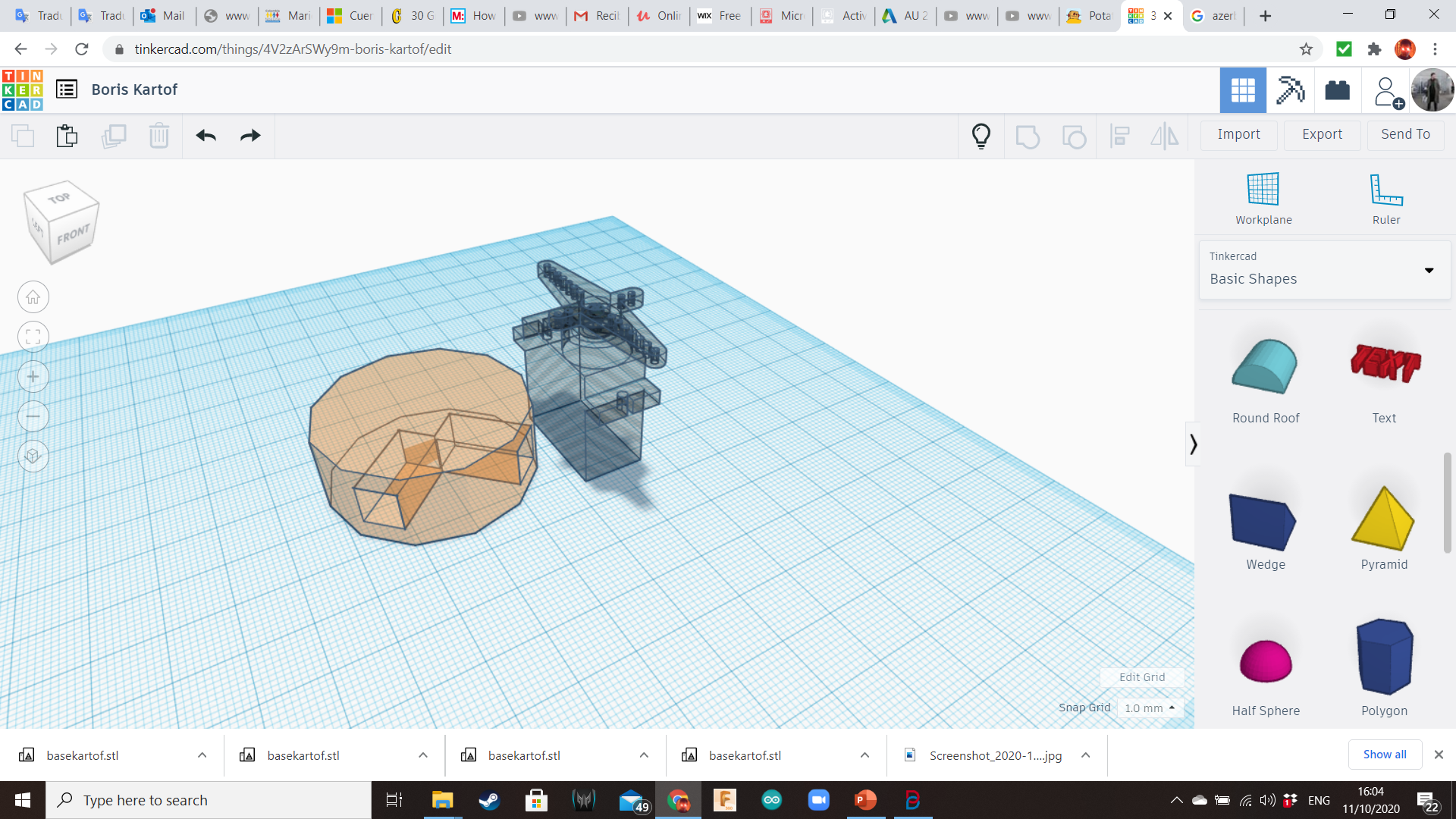Switch to the Google search browser tab
Viewport: 1456px width, 819px height.
tap(1213, 16)
